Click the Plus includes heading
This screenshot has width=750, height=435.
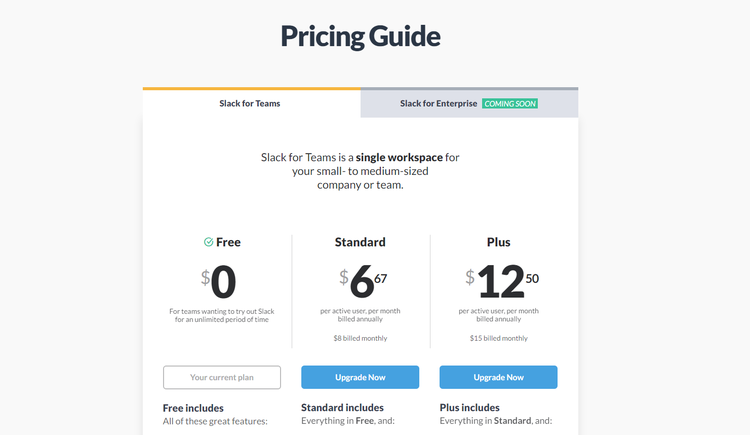pyautogui.click(x=470, y=408)
